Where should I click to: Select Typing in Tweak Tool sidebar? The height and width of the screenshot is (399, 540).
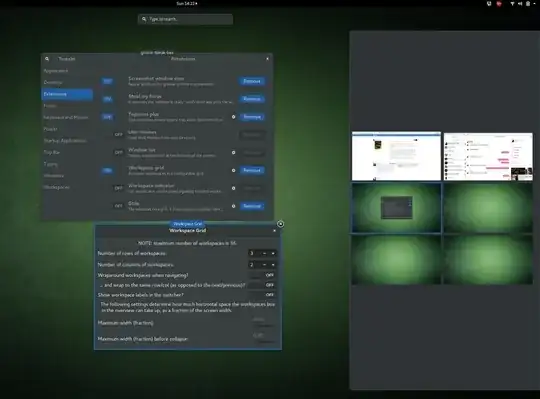67,164
